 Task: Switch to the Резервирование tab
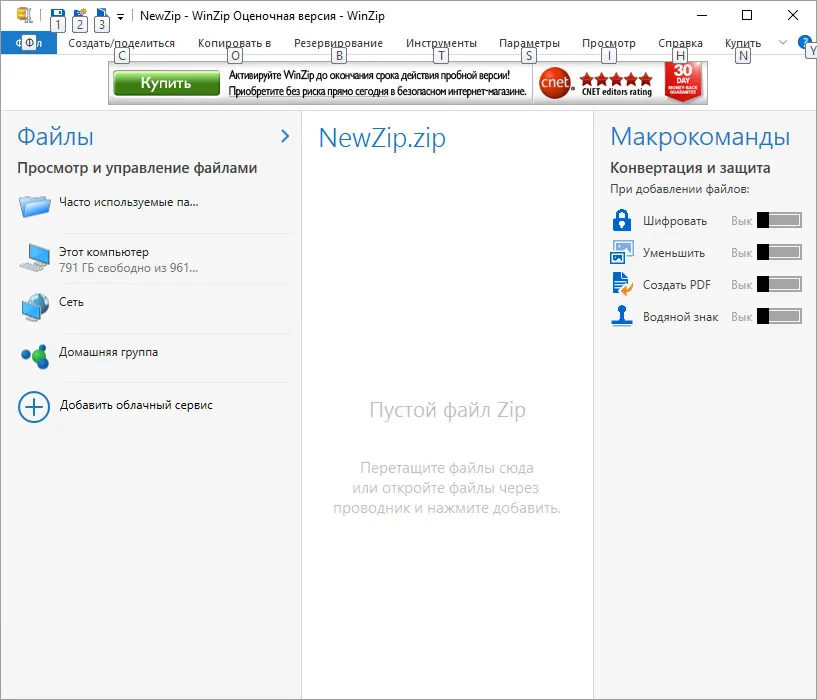pyautogui.click(x=338, y=43)
